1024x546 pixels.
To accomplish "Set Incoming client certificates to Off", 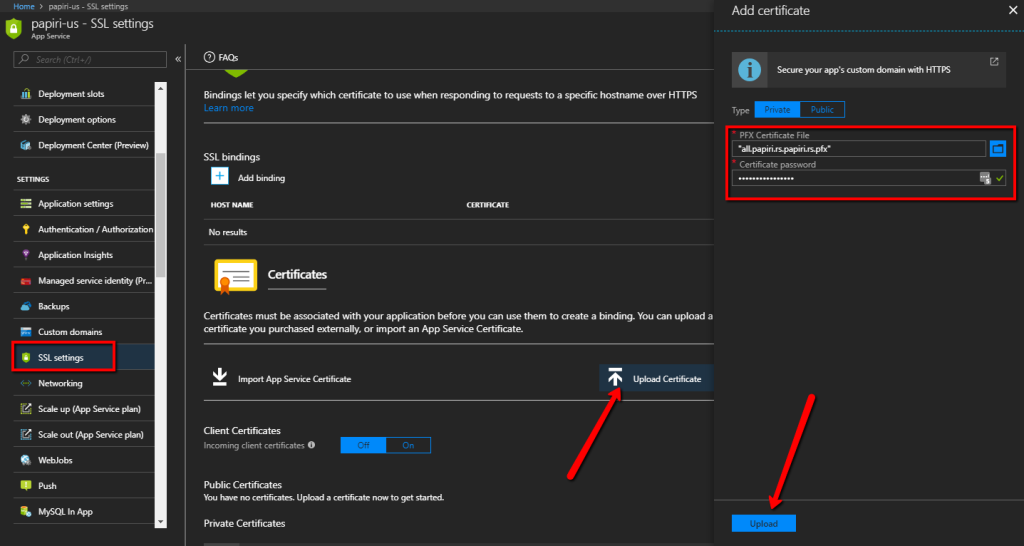I will pyautogui.click(x=363, y=445).
